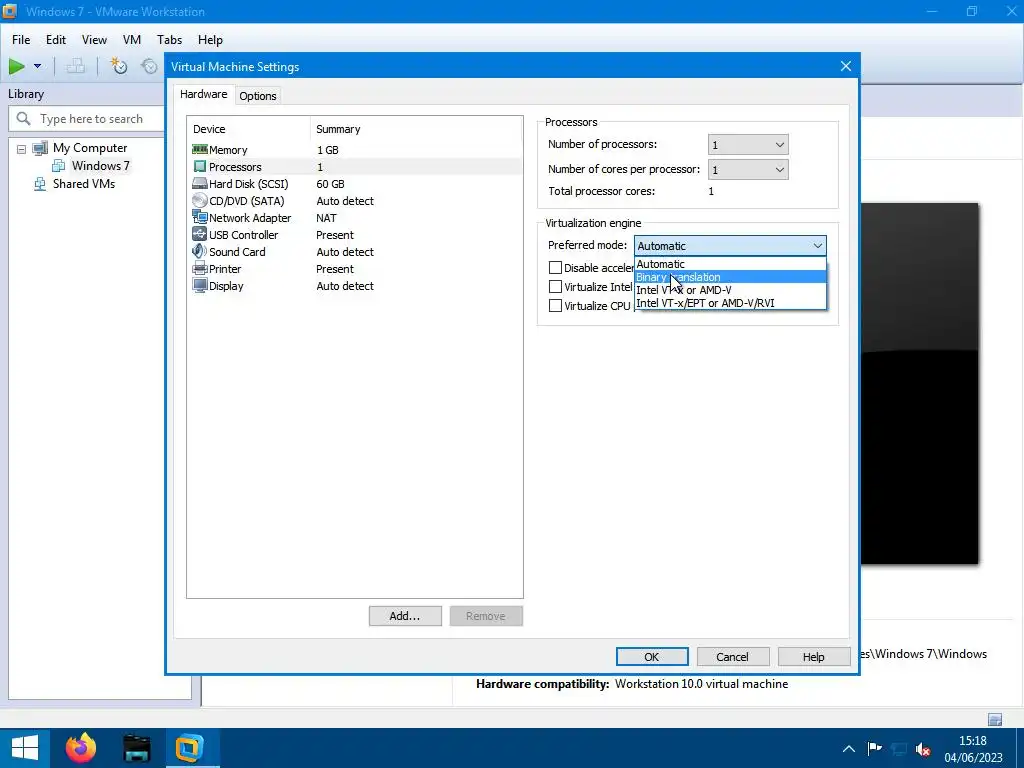The image size is (1024, 768).
Task: Click the Take Snapshot clock icon
Action: click(x=118, y=66)
